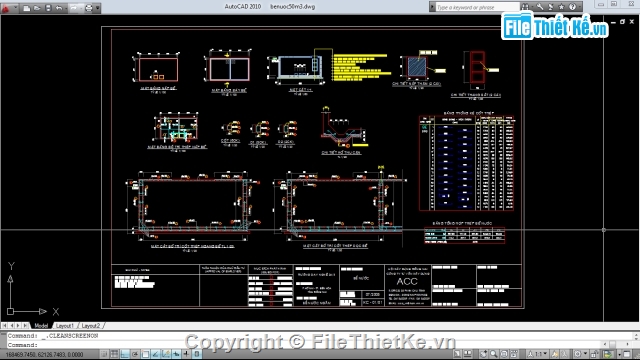Screen dimensions: 640x360
Task: Click the Plot printer icon
Action: (x=89, y=8)
